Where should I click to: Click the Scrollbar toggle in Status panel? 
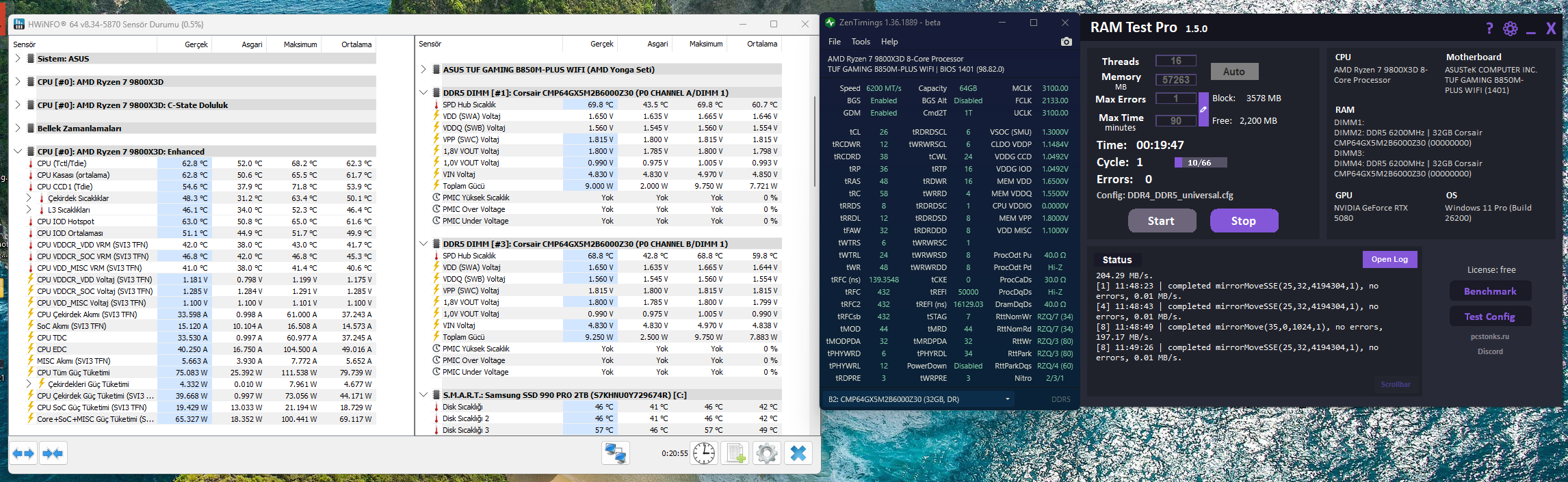tap(1395, 384)
